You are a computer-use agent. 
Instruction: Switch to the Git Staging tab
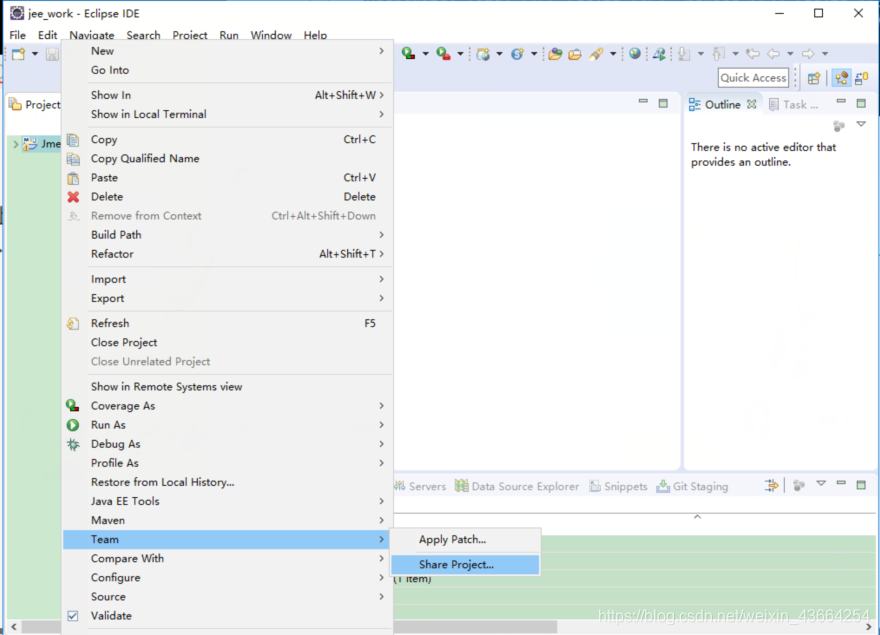click(x=693, y=486)
